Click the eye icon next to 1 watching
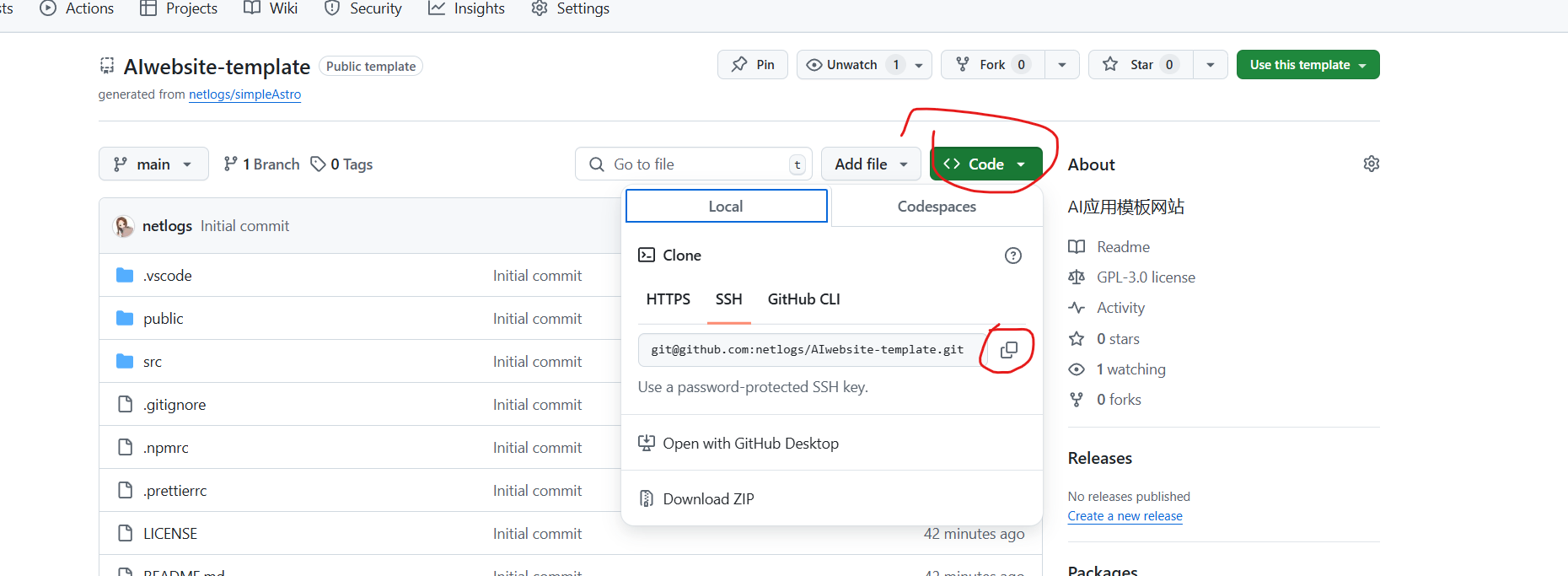Image resolution: width=1568 pixels, height=576 pixels. point(1077,369)
